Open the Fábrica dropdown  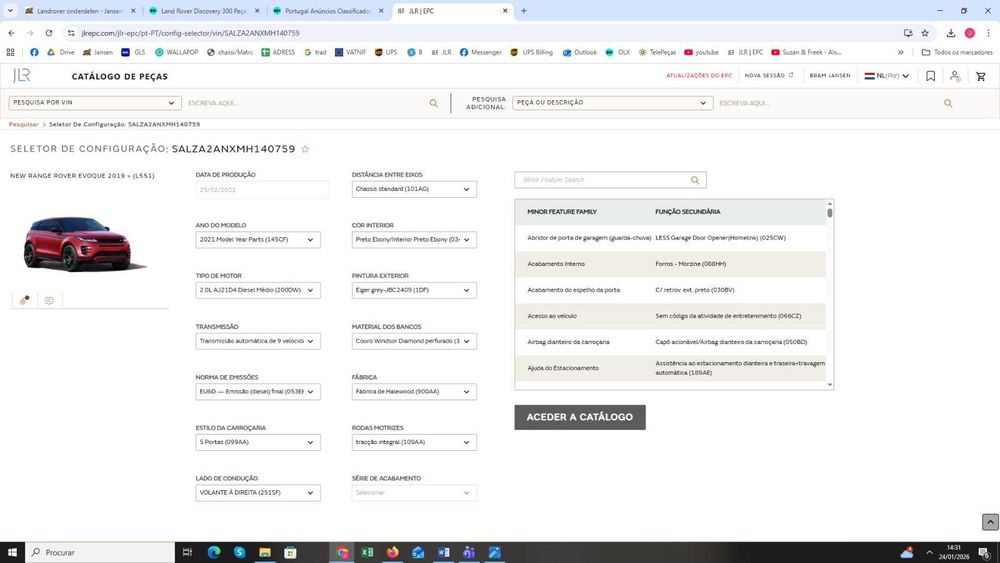pos(414,391)
